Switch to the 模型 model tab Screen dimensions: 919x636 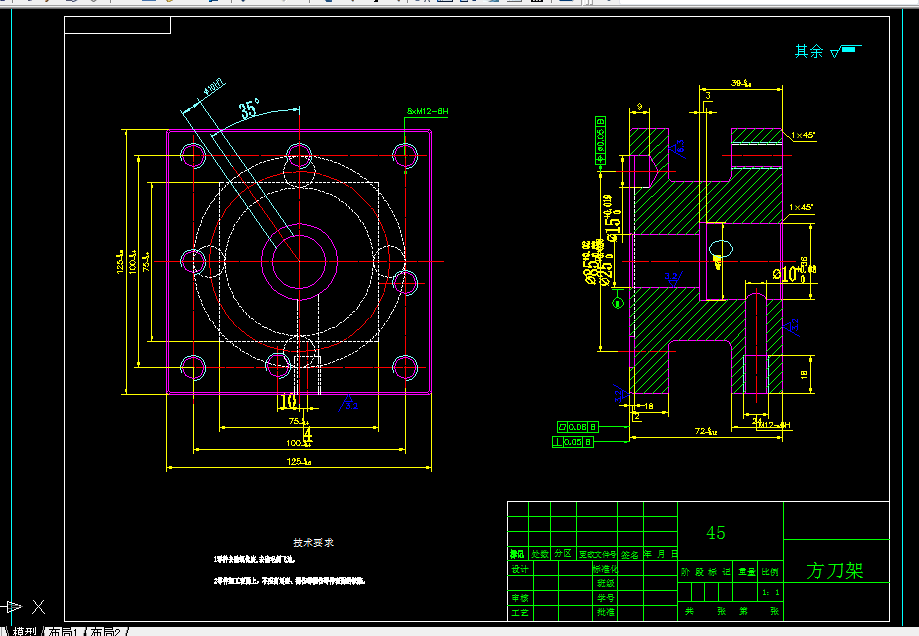coord(25,631)
